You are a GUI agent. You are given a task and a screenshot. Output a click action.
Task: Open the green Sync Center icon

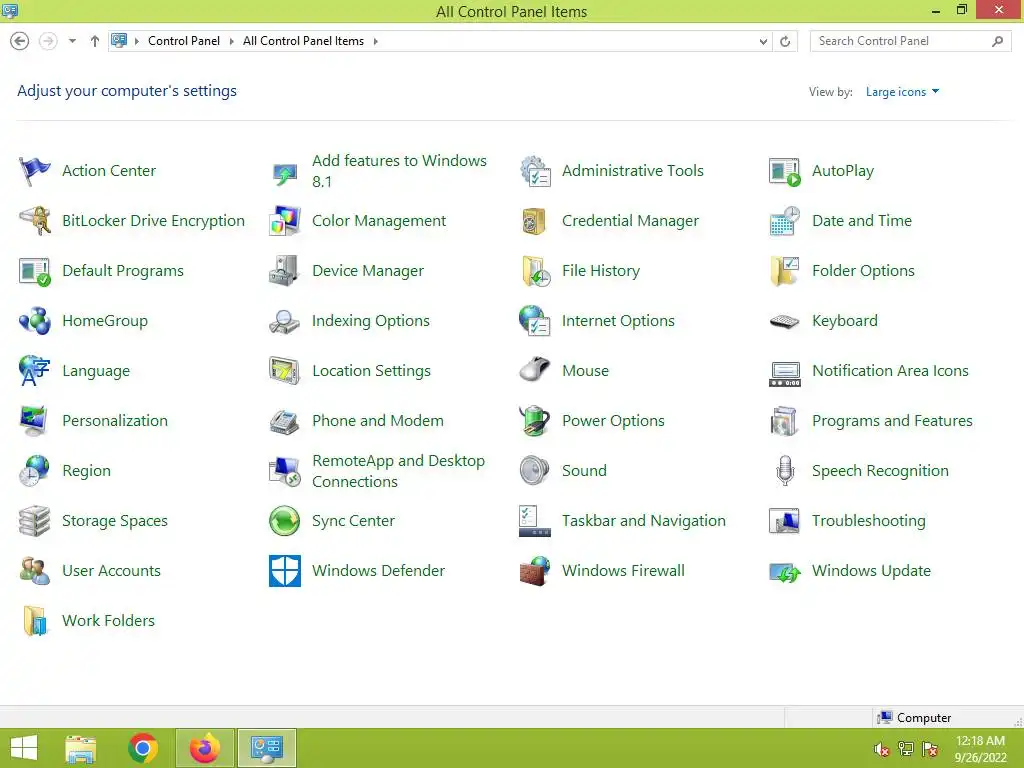point(285,520)
